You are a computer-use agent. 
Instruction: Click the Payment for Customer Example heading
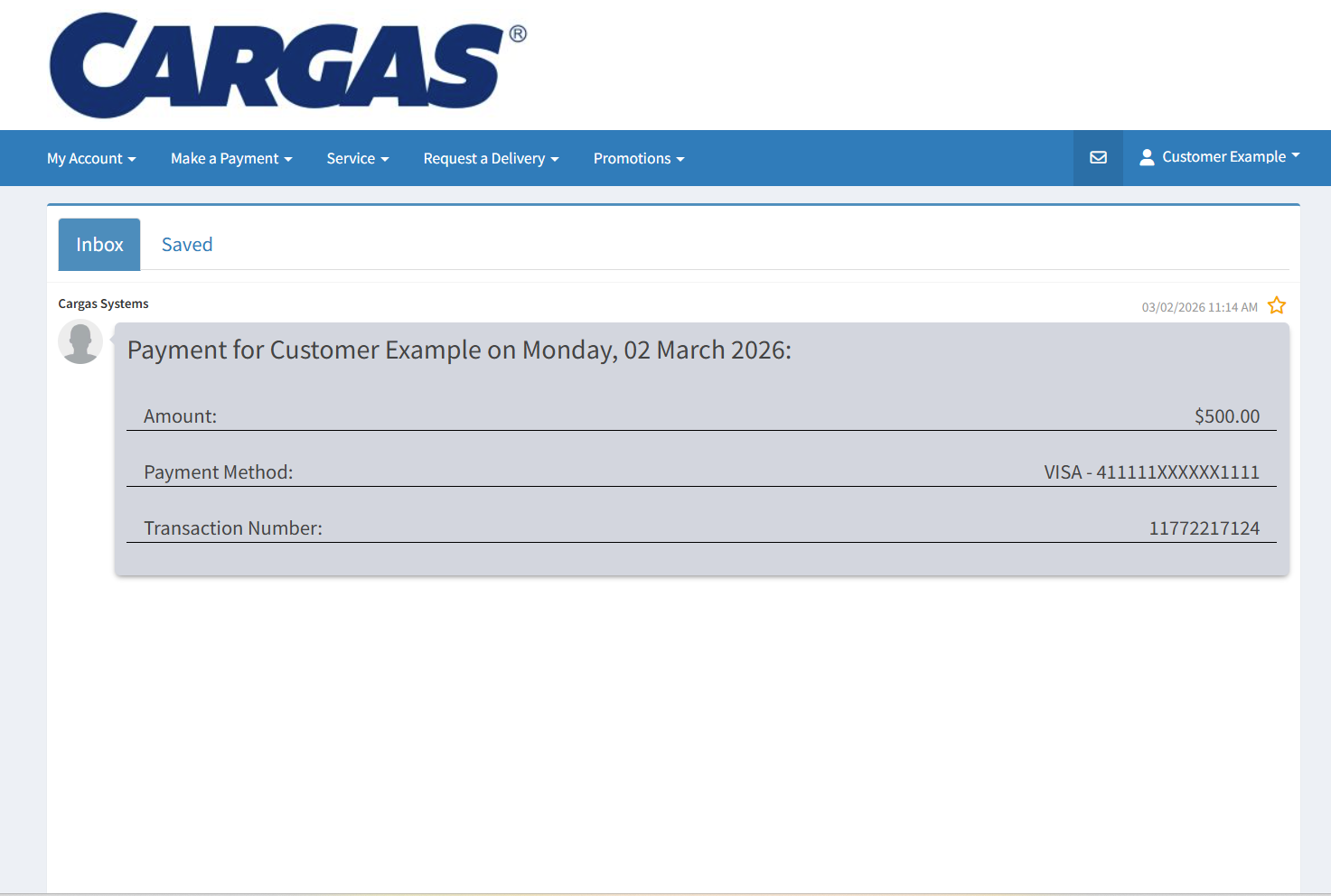[459, 350]
